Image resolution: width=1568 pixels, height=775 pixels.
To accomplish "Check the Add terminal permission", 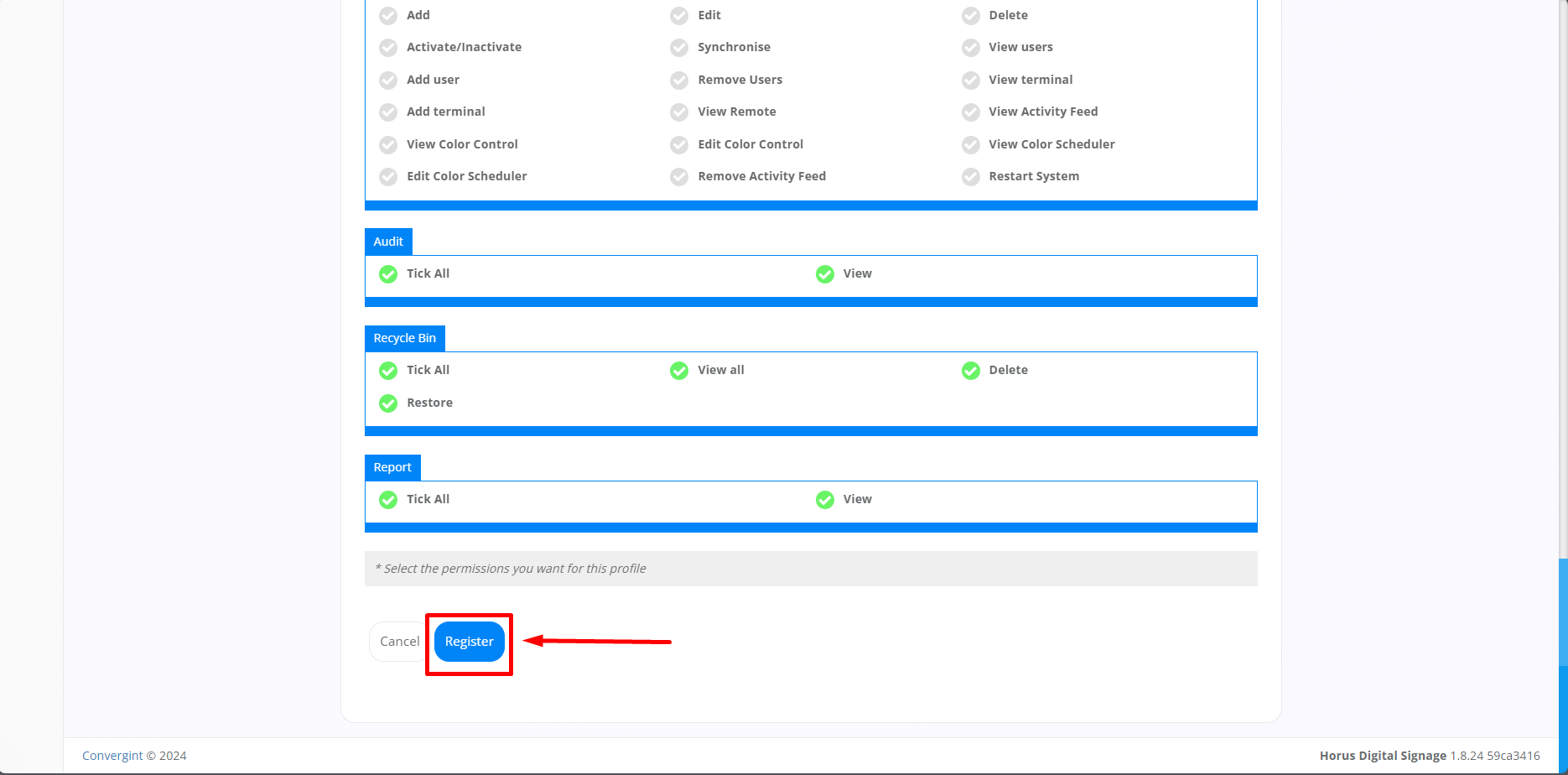I will [388, 112].
